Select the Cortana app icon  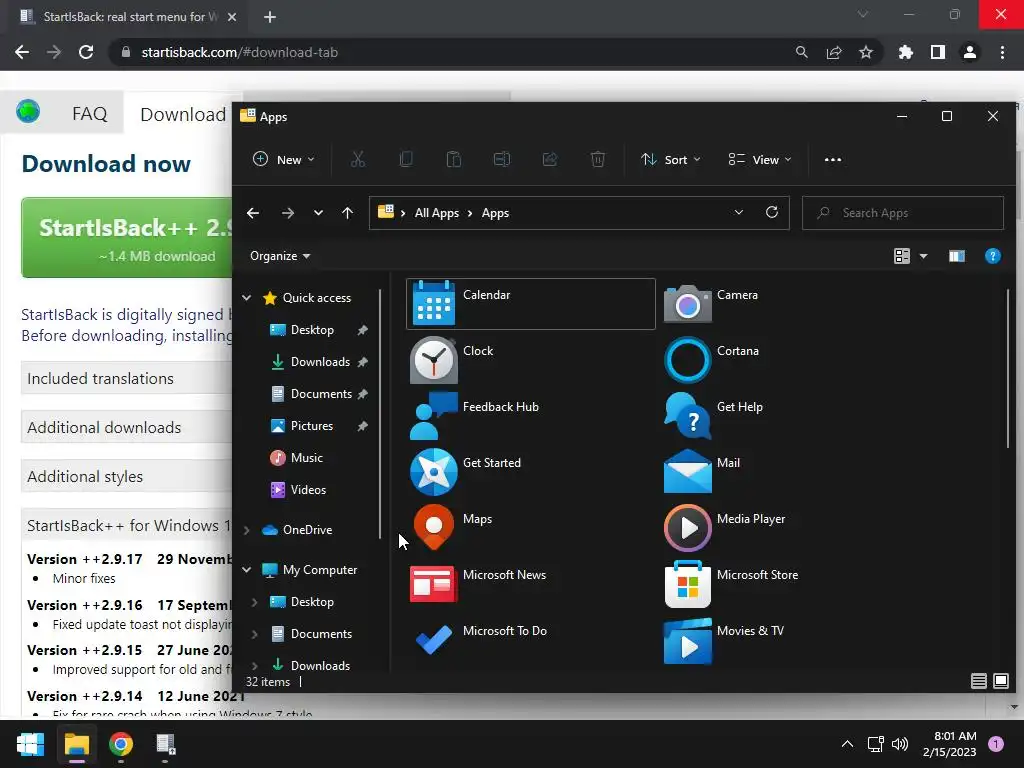click(x=687, y=360)
